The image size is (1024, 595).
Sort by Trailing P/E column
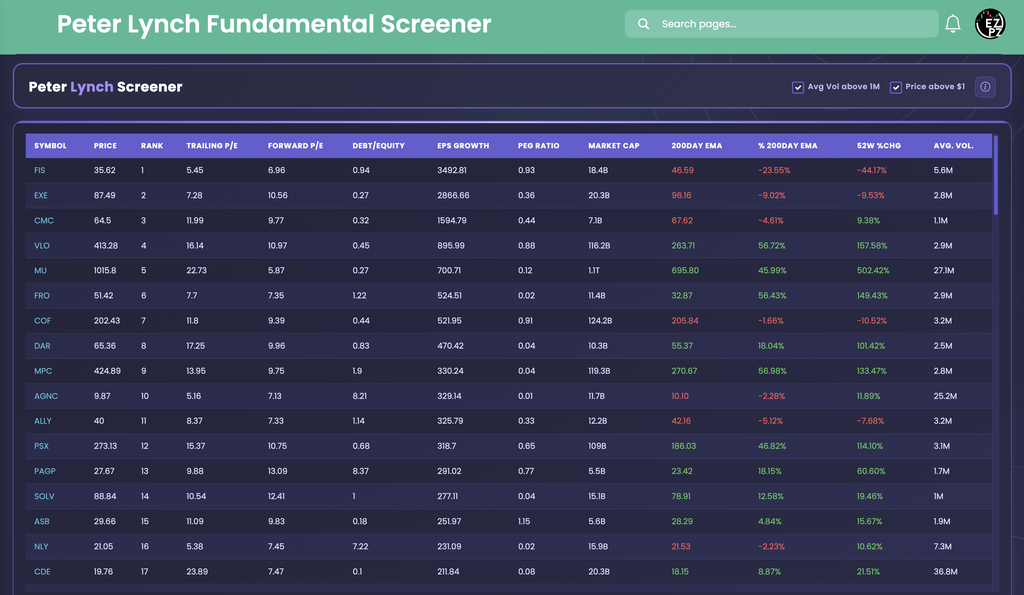[x=212, y=146]
